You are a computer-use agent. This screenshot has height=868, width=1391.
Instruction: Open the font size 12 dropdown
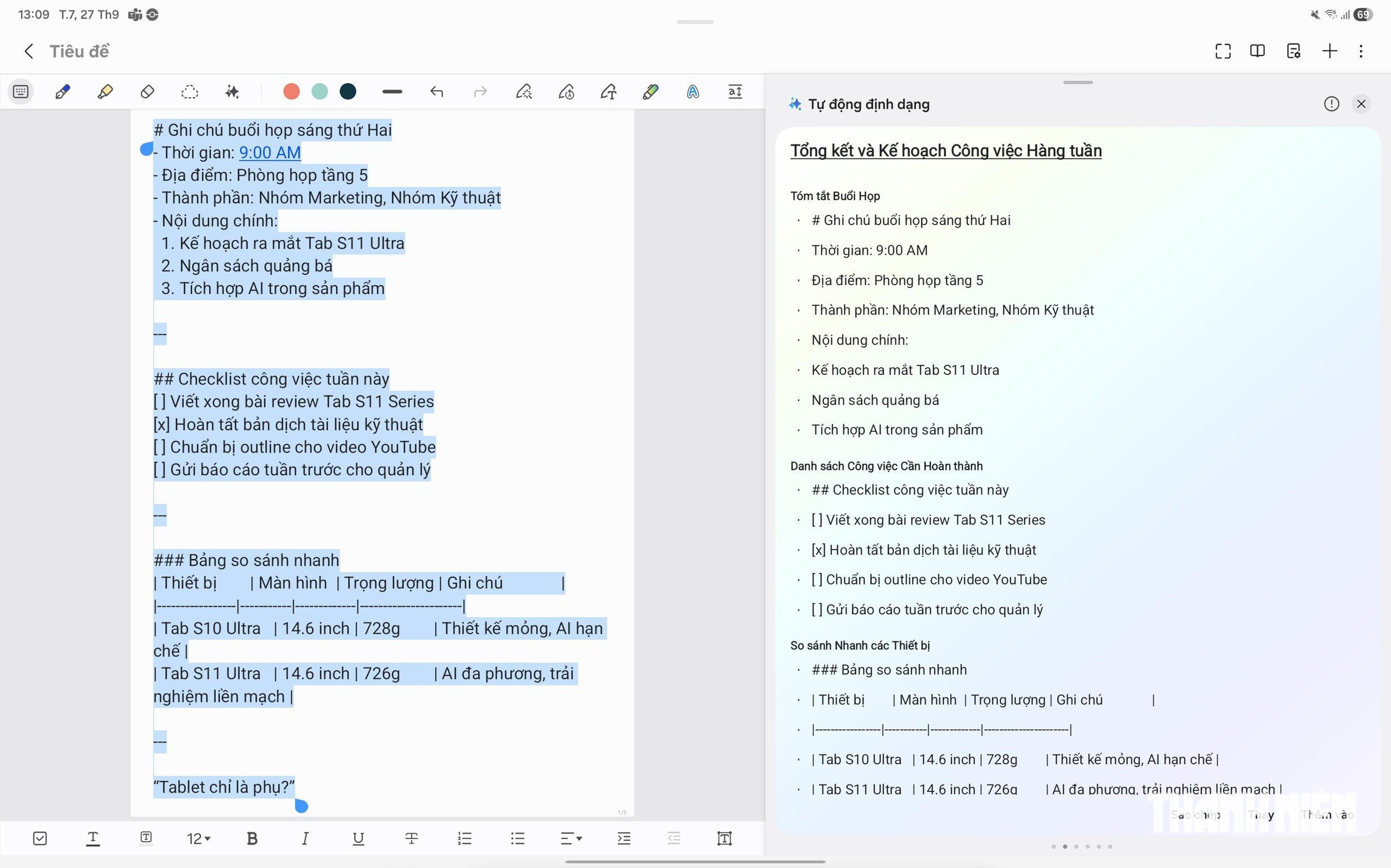(198, 839)
